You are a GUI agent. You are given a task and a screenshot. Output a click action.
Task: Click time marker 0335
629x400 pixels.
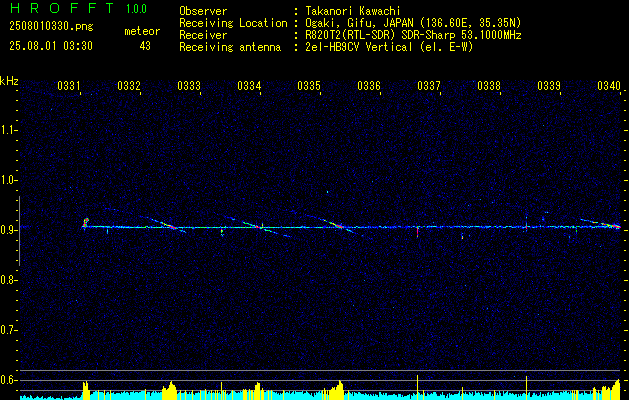309,86
